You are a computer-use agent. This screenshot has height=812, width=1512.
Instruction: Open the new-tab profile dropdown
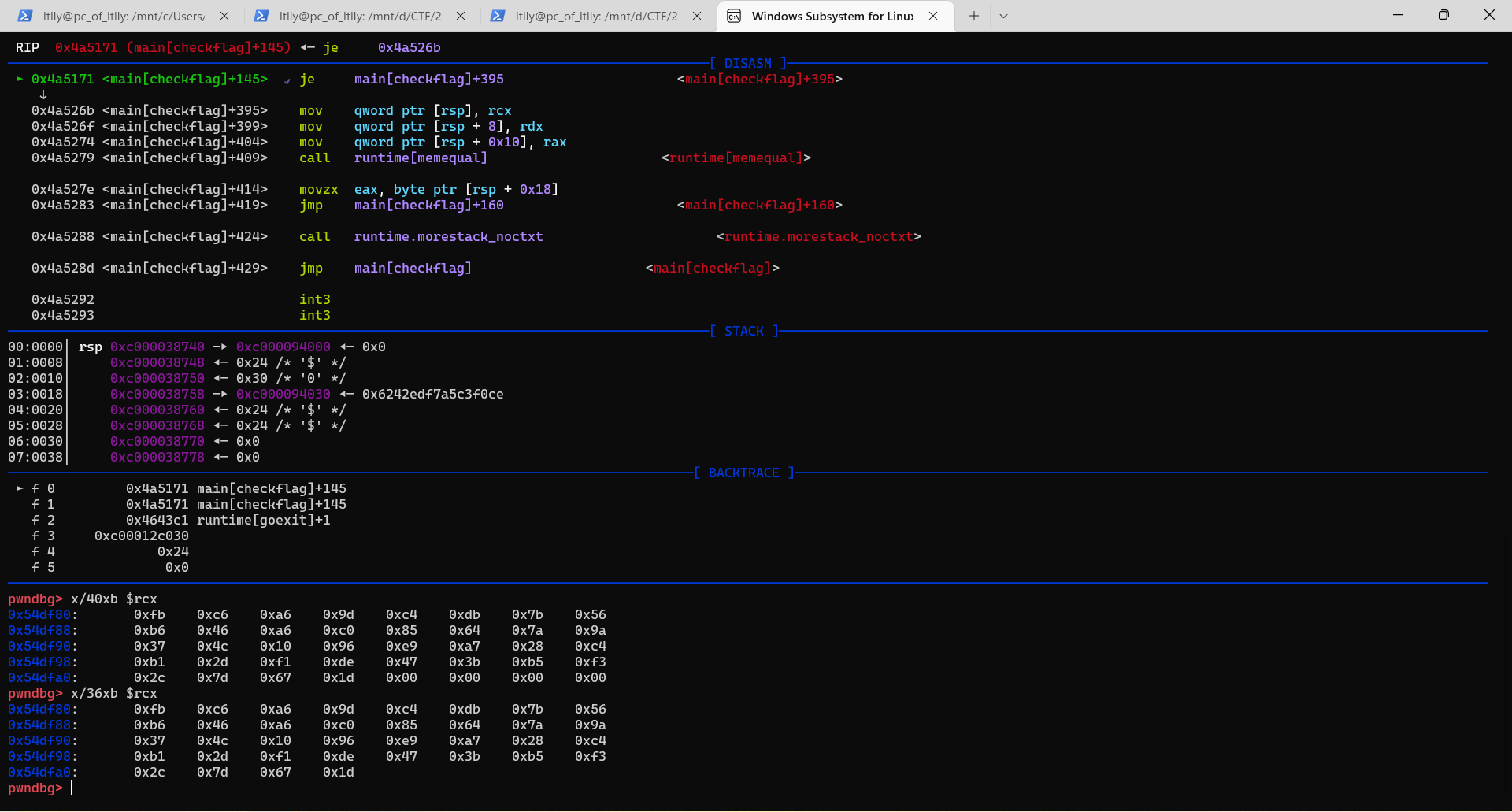click(x=1003, y=16)
